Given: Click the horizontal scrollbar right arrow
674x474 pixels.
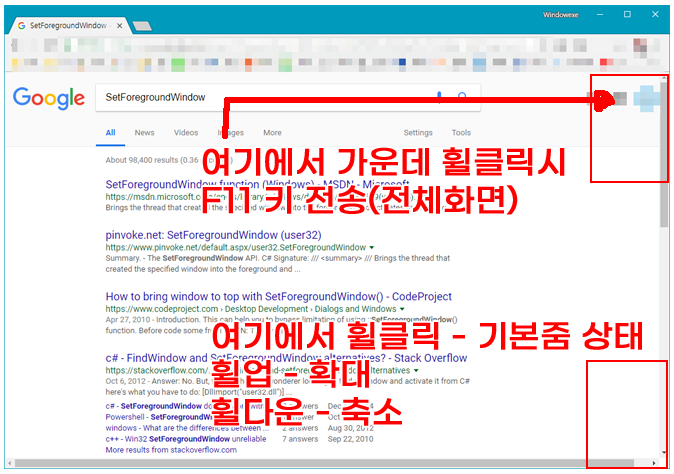Looking at the screenshot, I should [654, 463].
